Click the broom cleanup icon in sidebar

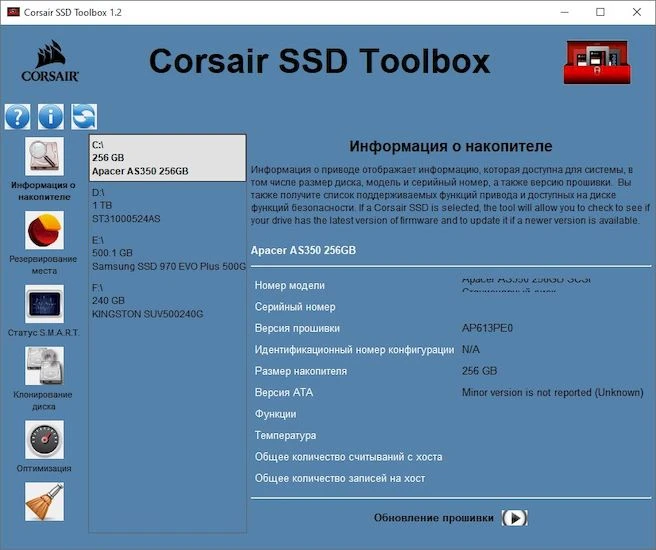coord(44,503)
